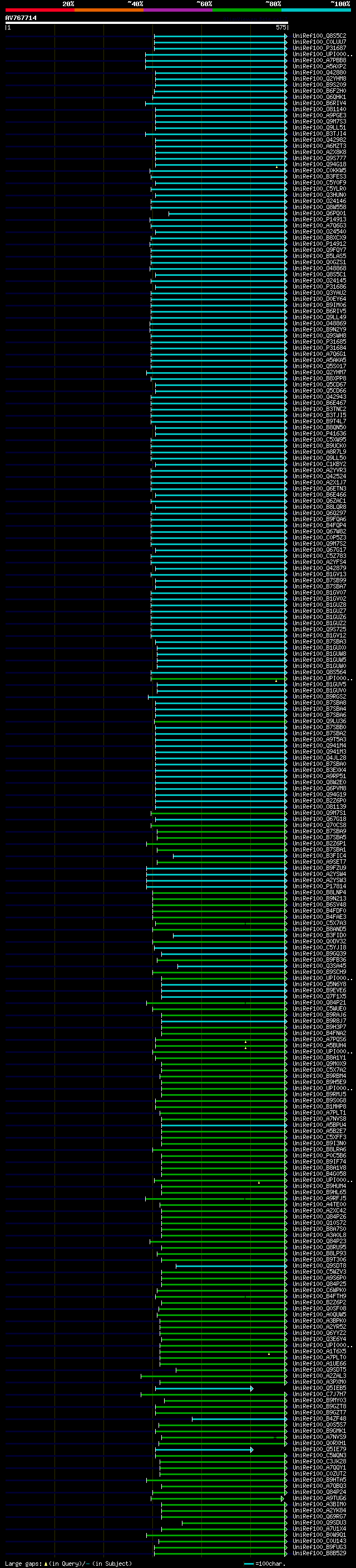Select the hit label UniRef100_Q941M4
Viewport: 356px width, 1568px height.
coord(319,746)
